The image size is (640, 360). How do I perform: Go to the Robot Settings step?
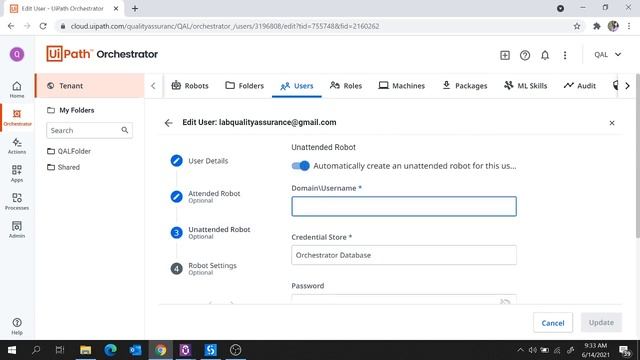(203, 268)
